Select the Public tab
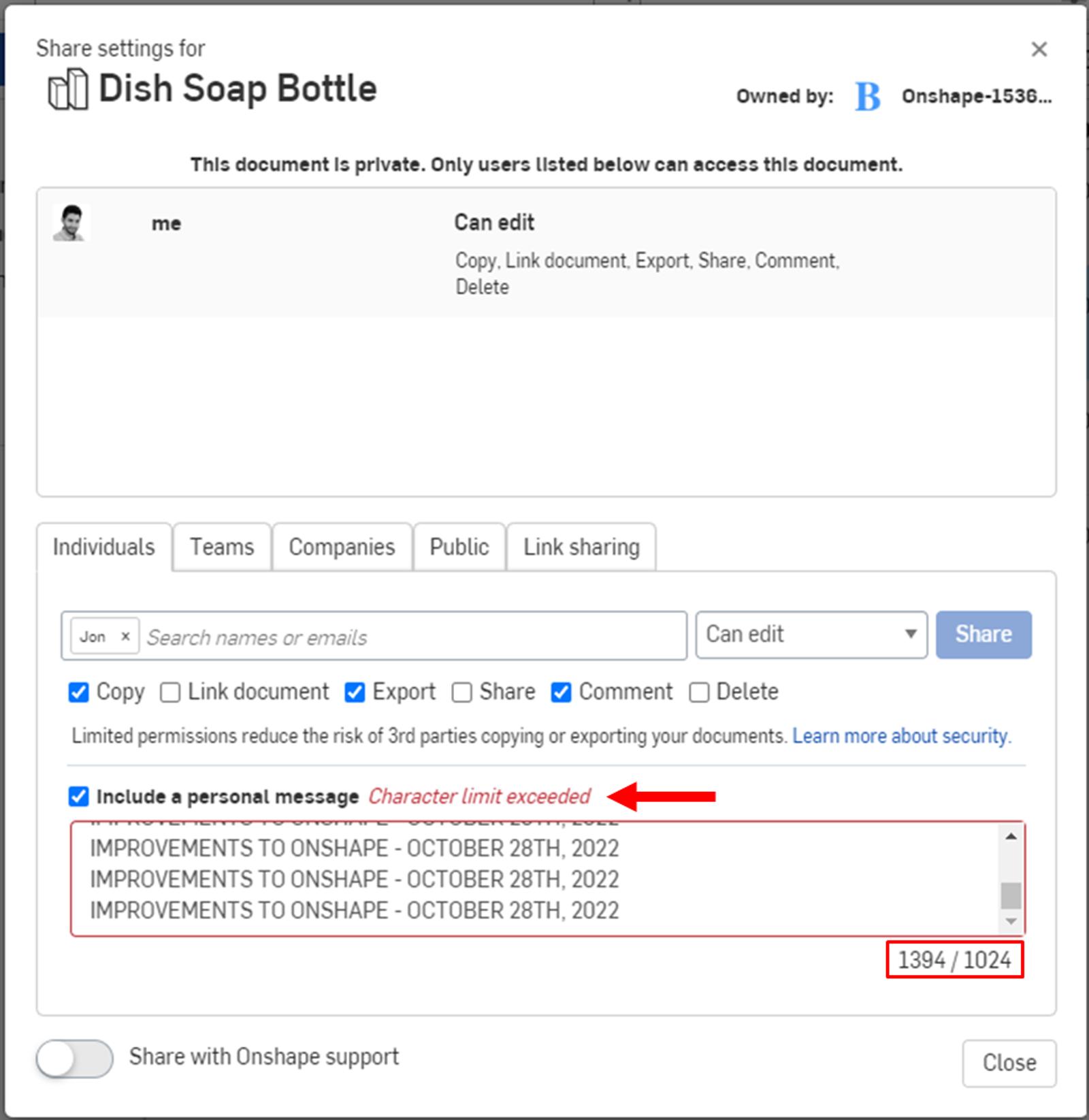This screenshot has width=1089, height=1120. 459,547
